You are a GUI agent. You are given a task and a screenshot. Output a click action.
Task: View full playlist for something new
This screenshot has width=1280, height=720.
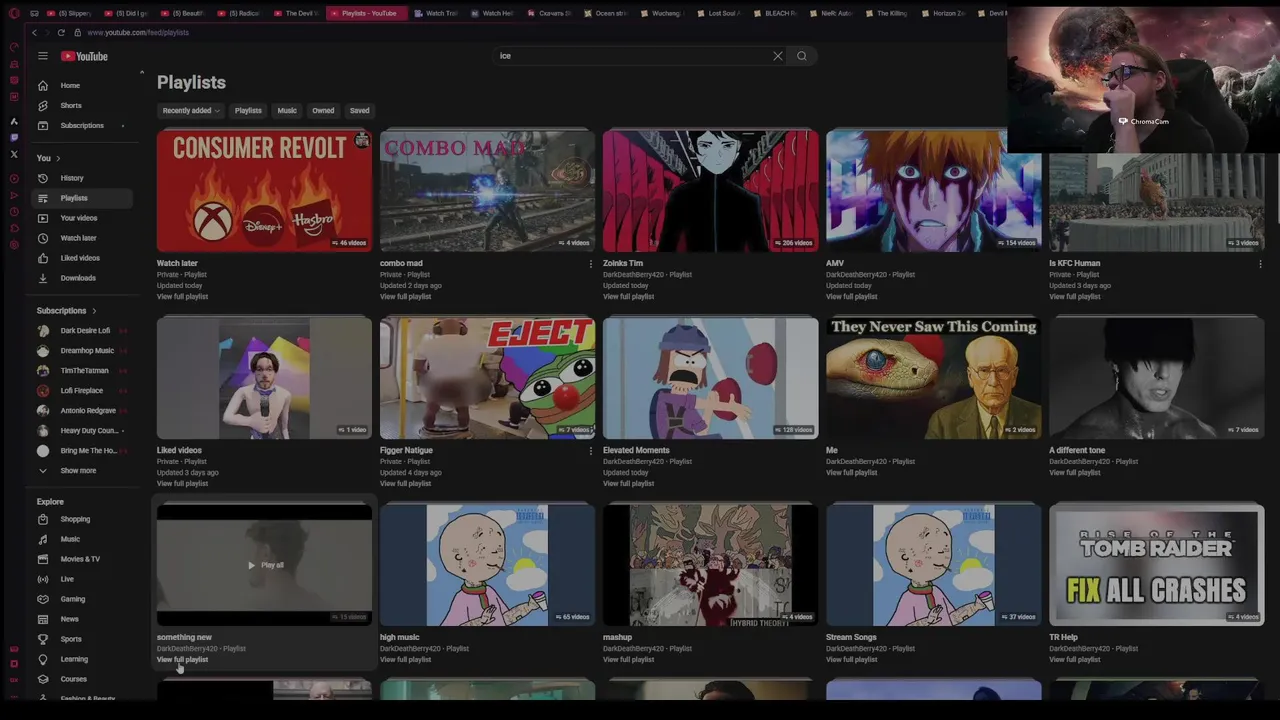tap(182, 660)
